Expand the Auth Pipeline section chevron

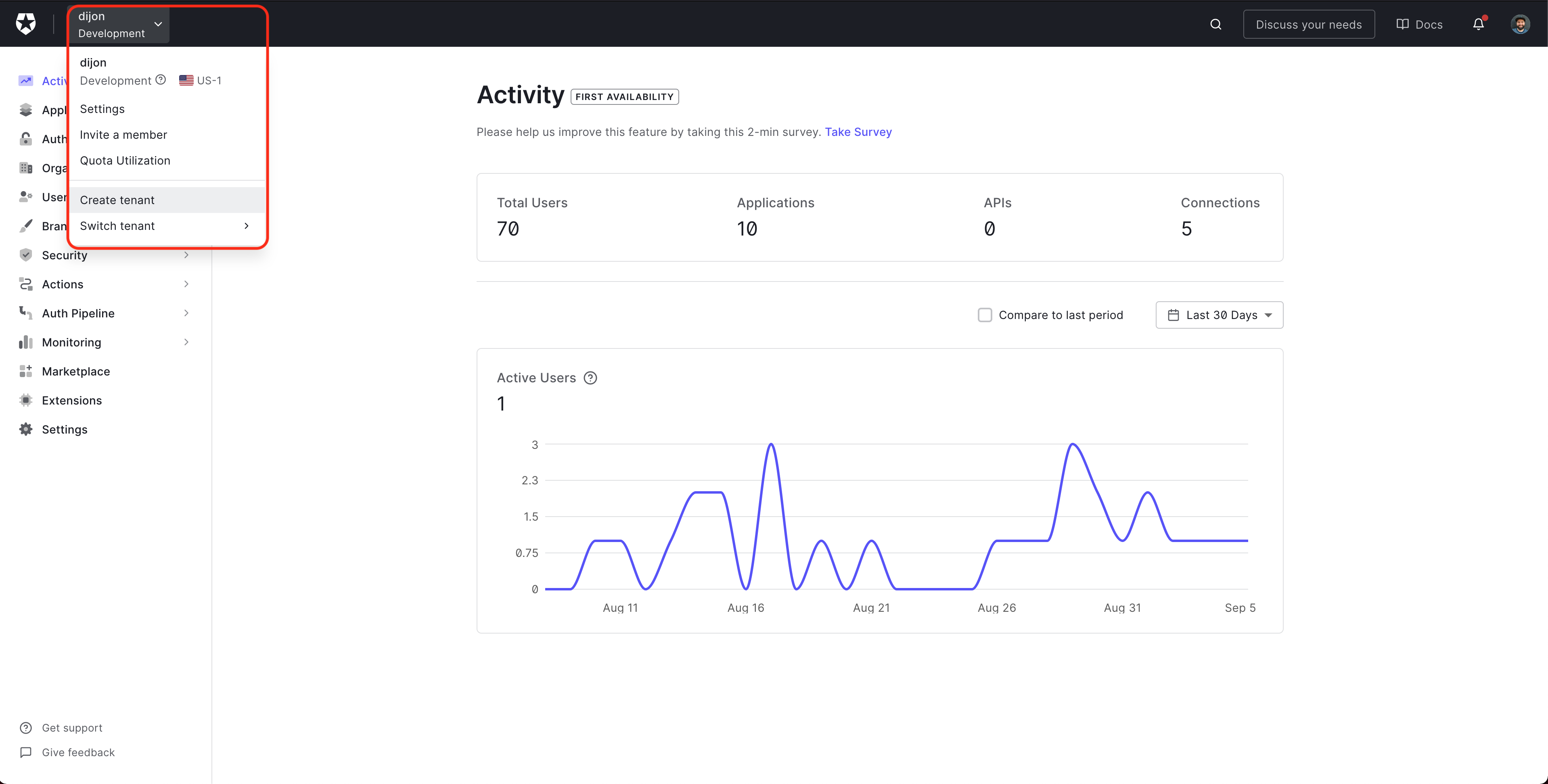[186, 313]
